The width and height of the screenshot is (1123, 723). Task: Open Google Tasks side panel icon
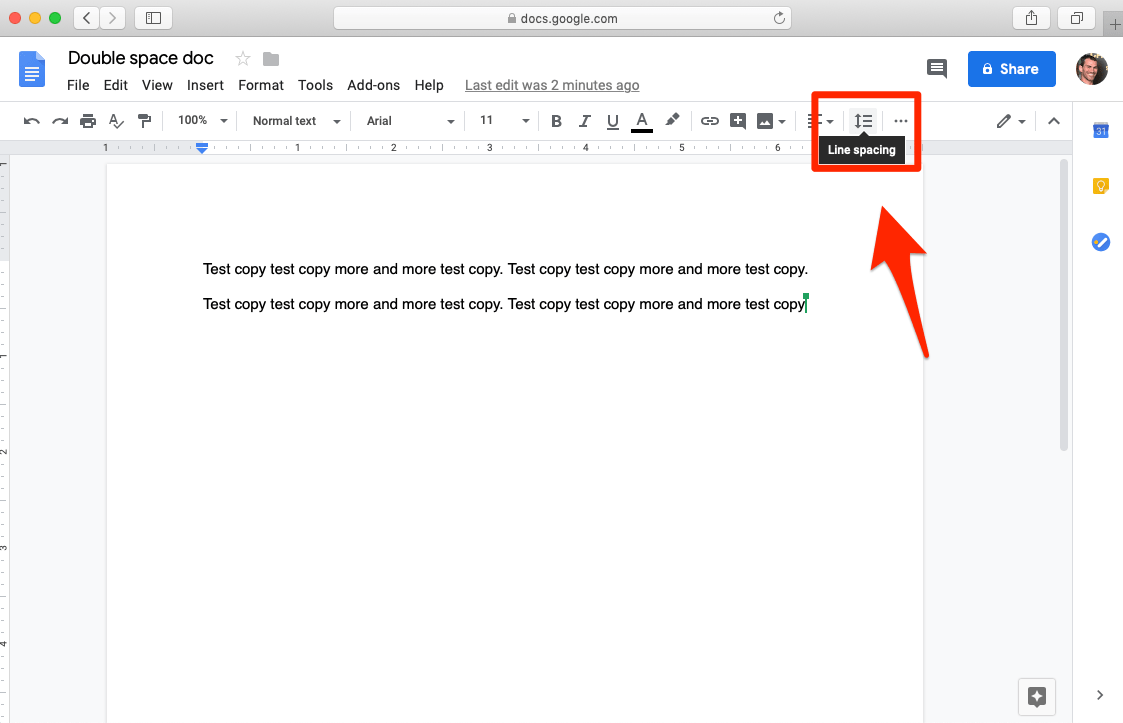tap(1101, 242)
